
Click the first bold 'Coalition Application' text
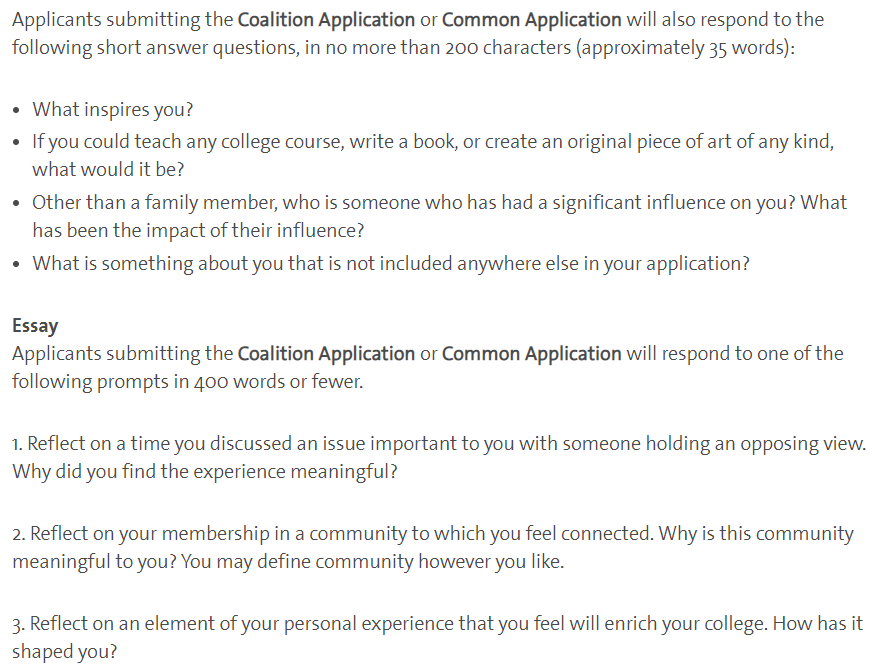tap(326, 20)
